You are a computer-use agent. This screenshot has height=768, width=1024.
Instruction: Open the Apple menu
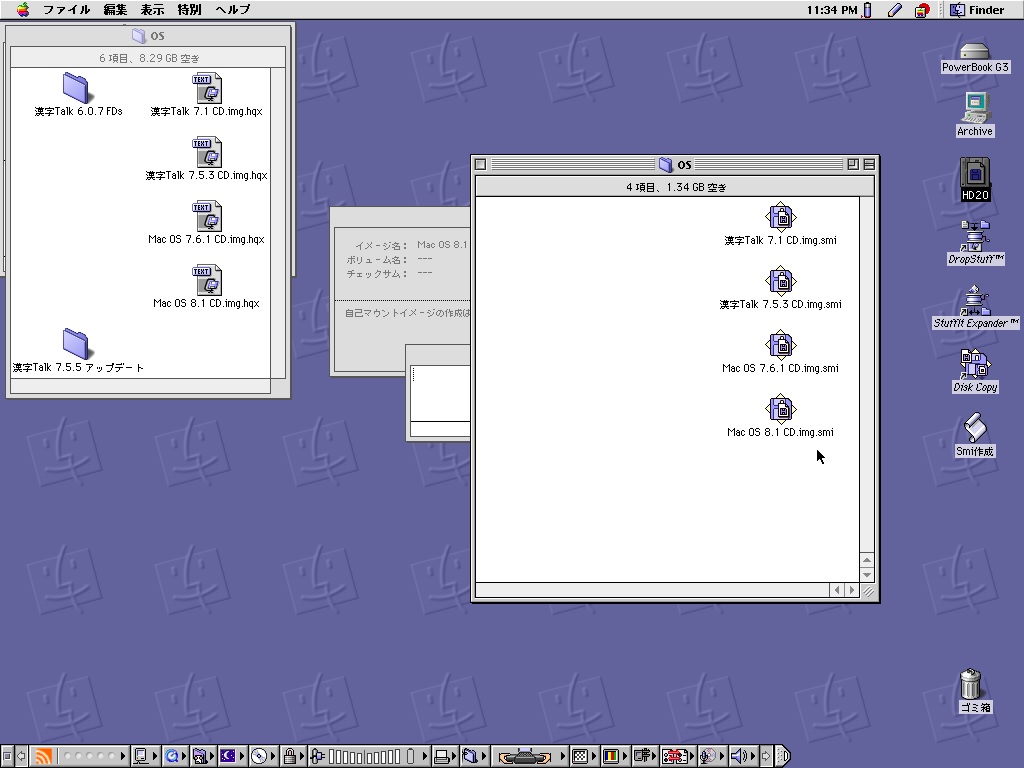click(x=23, y=10)
